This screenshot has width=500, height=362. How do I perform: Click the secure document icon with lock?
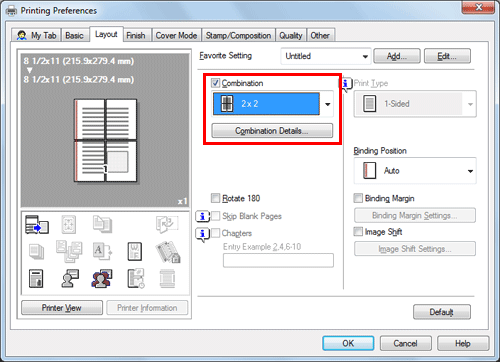(x=36, y=279)
